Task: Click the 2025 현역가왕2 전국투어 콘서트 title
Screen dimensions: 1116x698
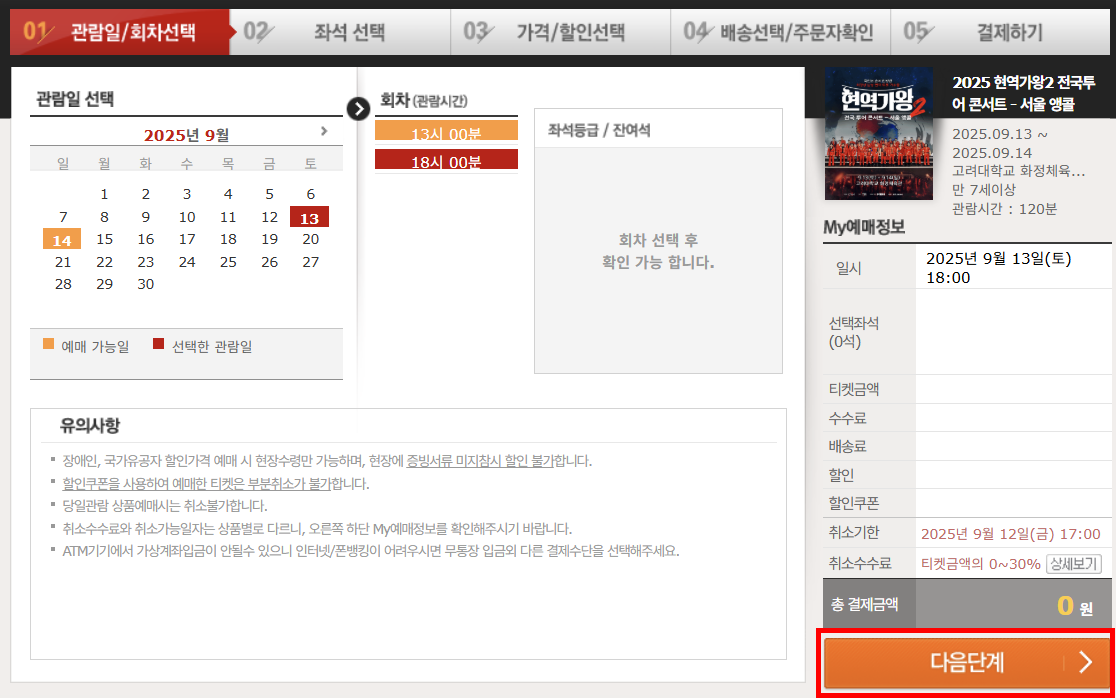Action: tap(1023, 93)
